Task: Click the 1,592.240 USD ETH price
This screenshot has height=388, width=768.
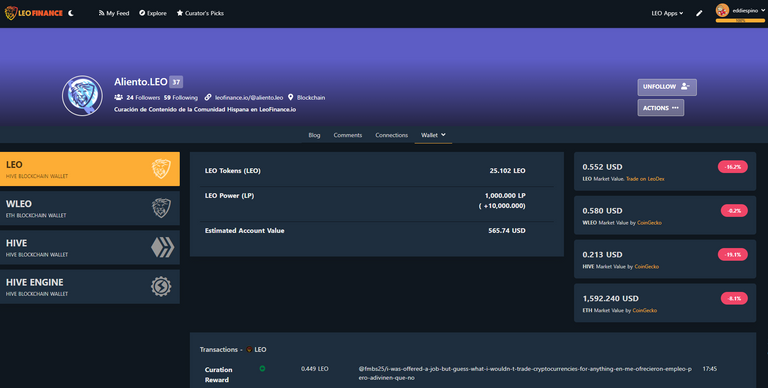Action: 610,298
